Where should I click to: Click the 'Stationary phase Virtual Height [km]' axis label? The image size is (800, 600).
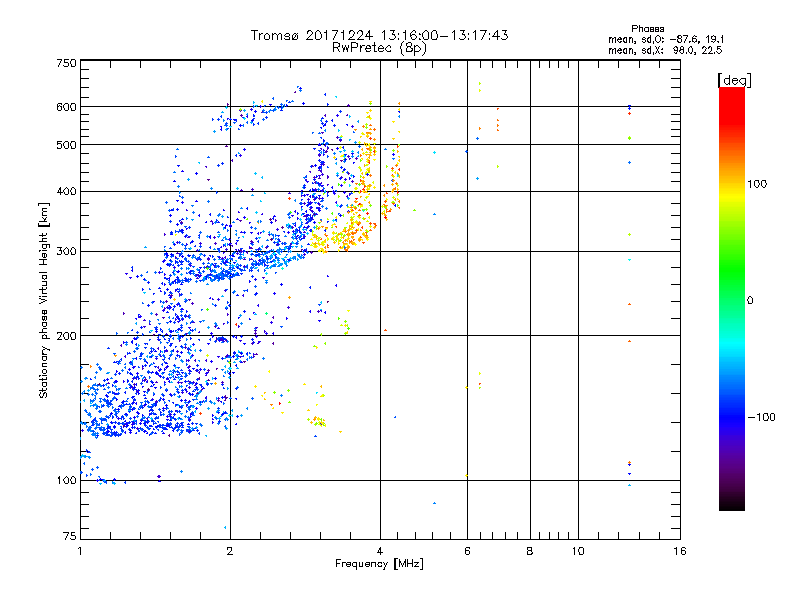pyautogui.click(x=44, y=301)
